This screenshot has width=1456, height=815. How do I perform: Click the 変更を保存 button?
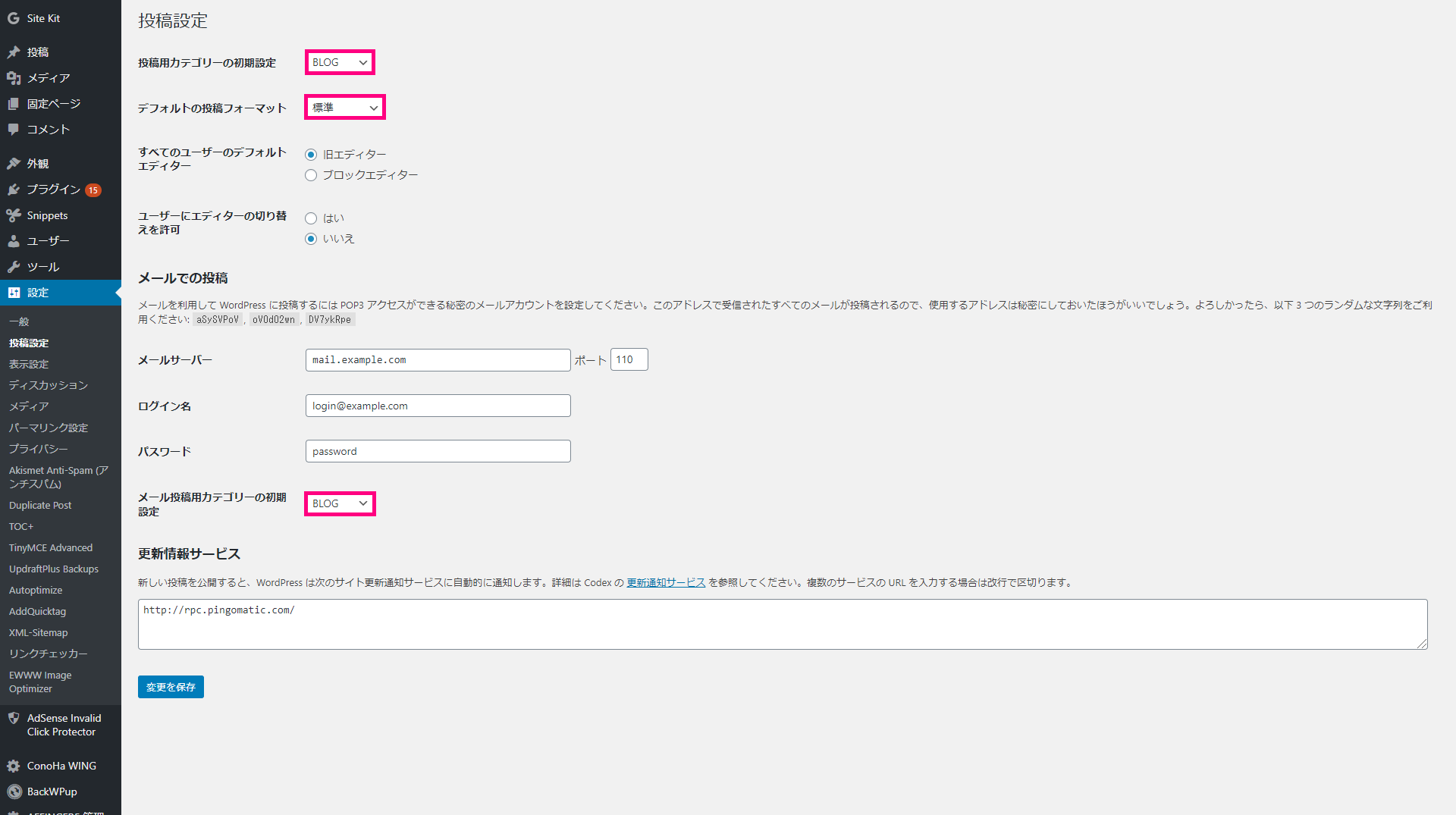[x=171, y=687]
